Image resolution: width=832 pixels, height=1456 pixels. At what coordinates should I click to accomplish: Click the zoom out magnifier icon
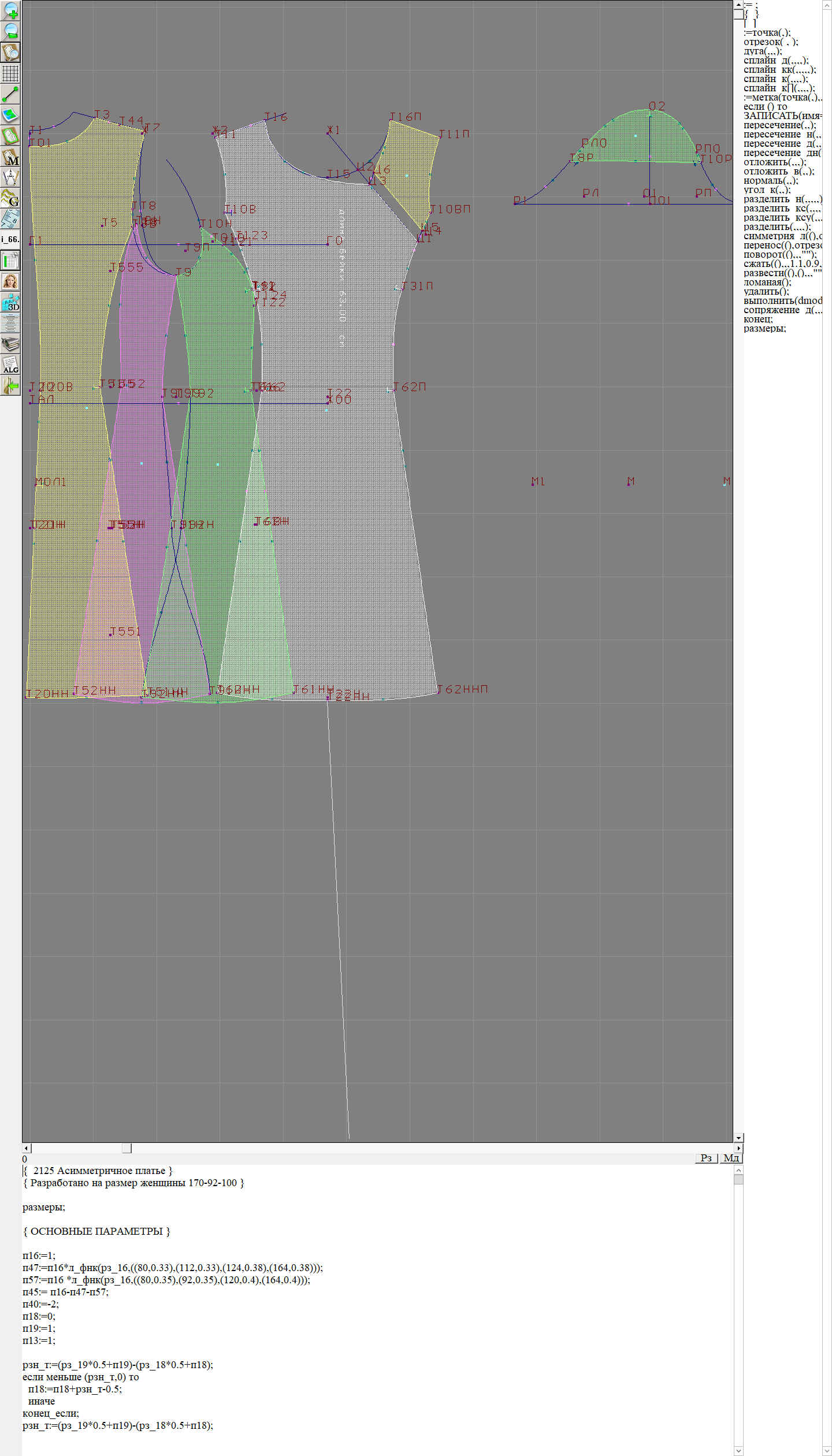coord(10,31)
